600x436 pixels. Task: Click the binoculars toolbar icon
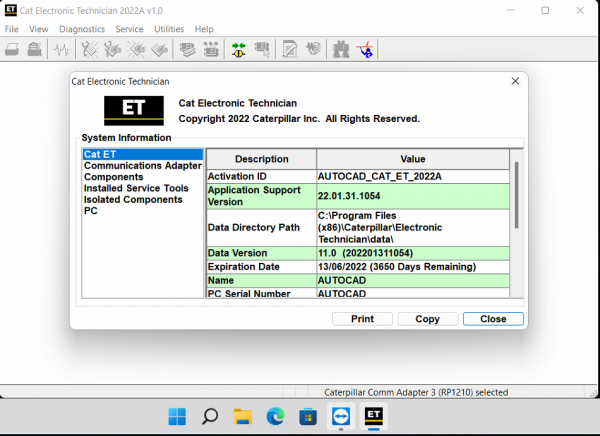click(x=341, y=49)
